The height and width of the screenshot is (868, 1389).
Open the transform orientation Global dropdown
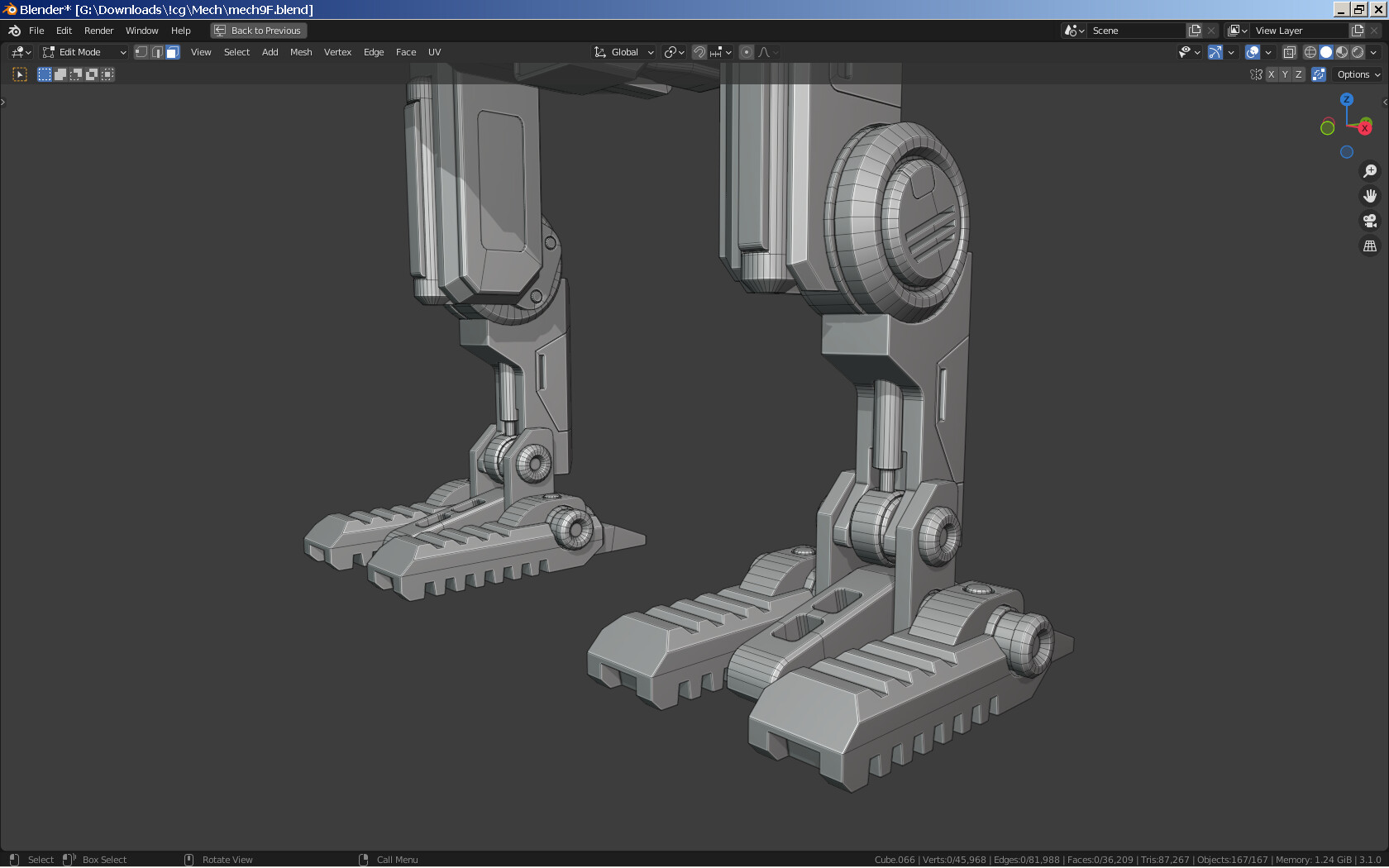click(624, 52)
